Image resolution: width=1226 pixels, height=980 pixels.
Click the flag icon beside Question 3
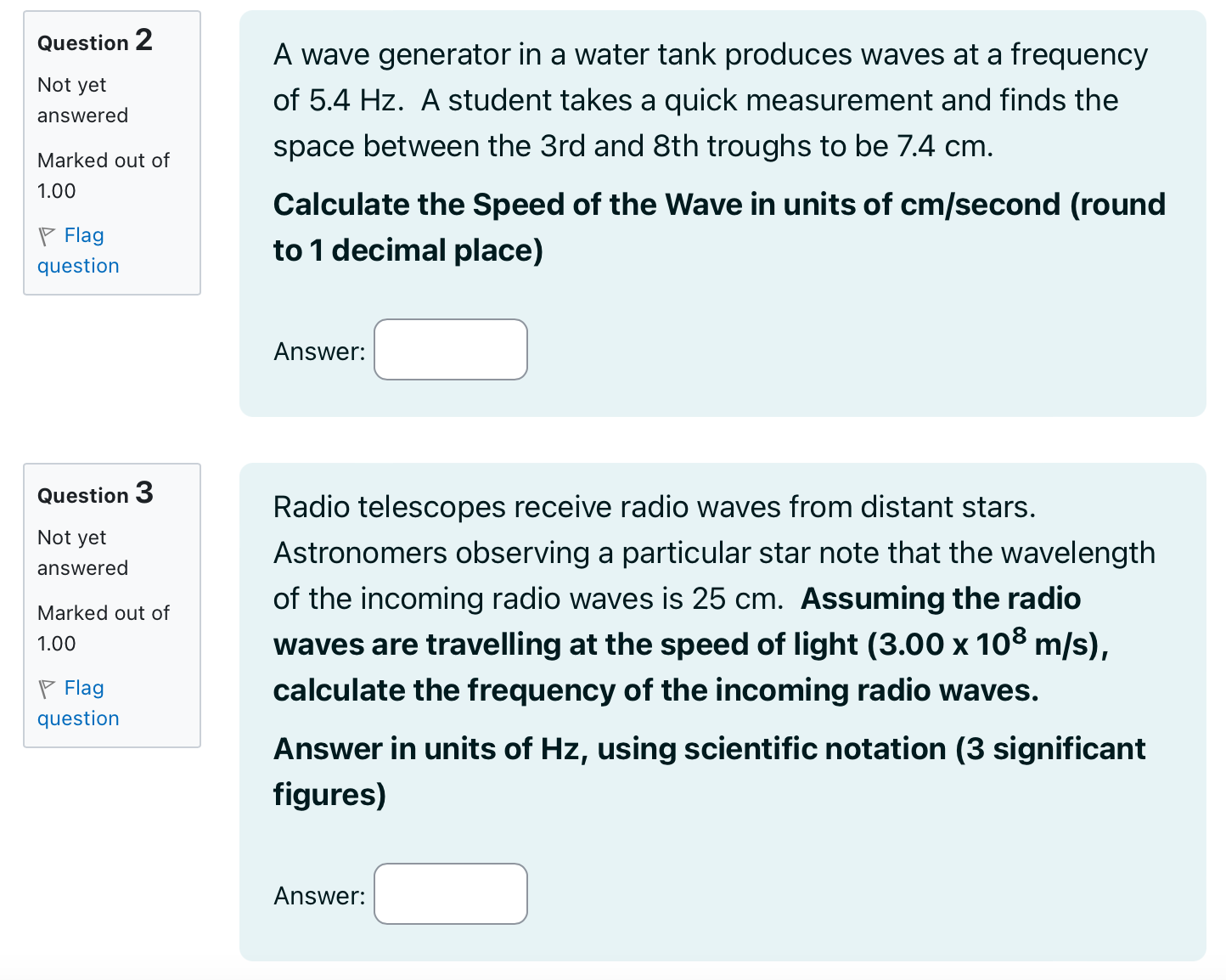coord(47,688)
